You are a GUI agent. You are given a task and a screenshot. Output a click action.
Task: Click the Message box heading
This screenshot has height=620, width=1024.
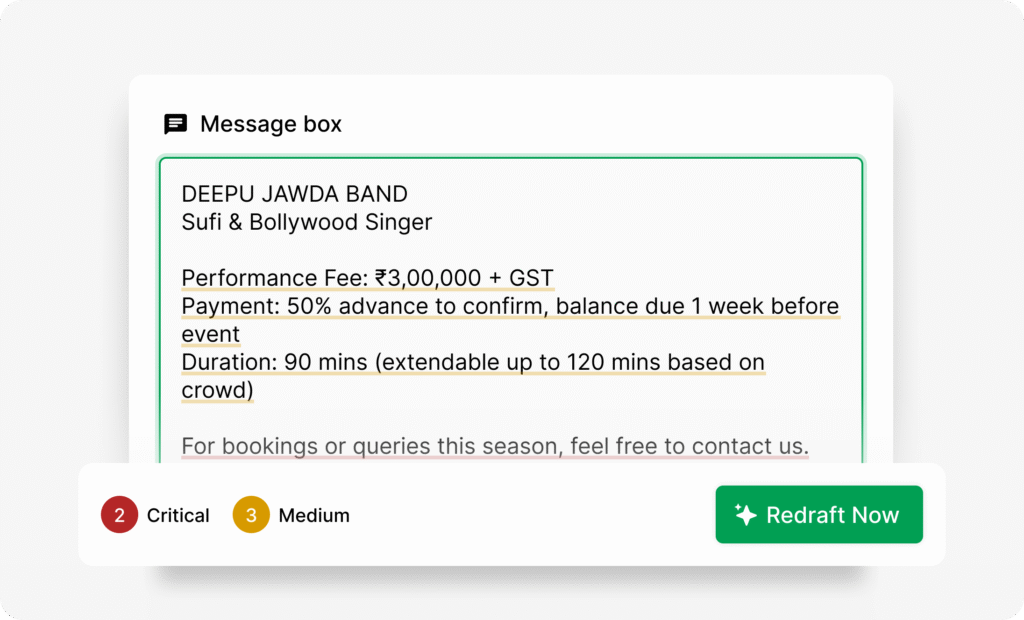(271, 124)
